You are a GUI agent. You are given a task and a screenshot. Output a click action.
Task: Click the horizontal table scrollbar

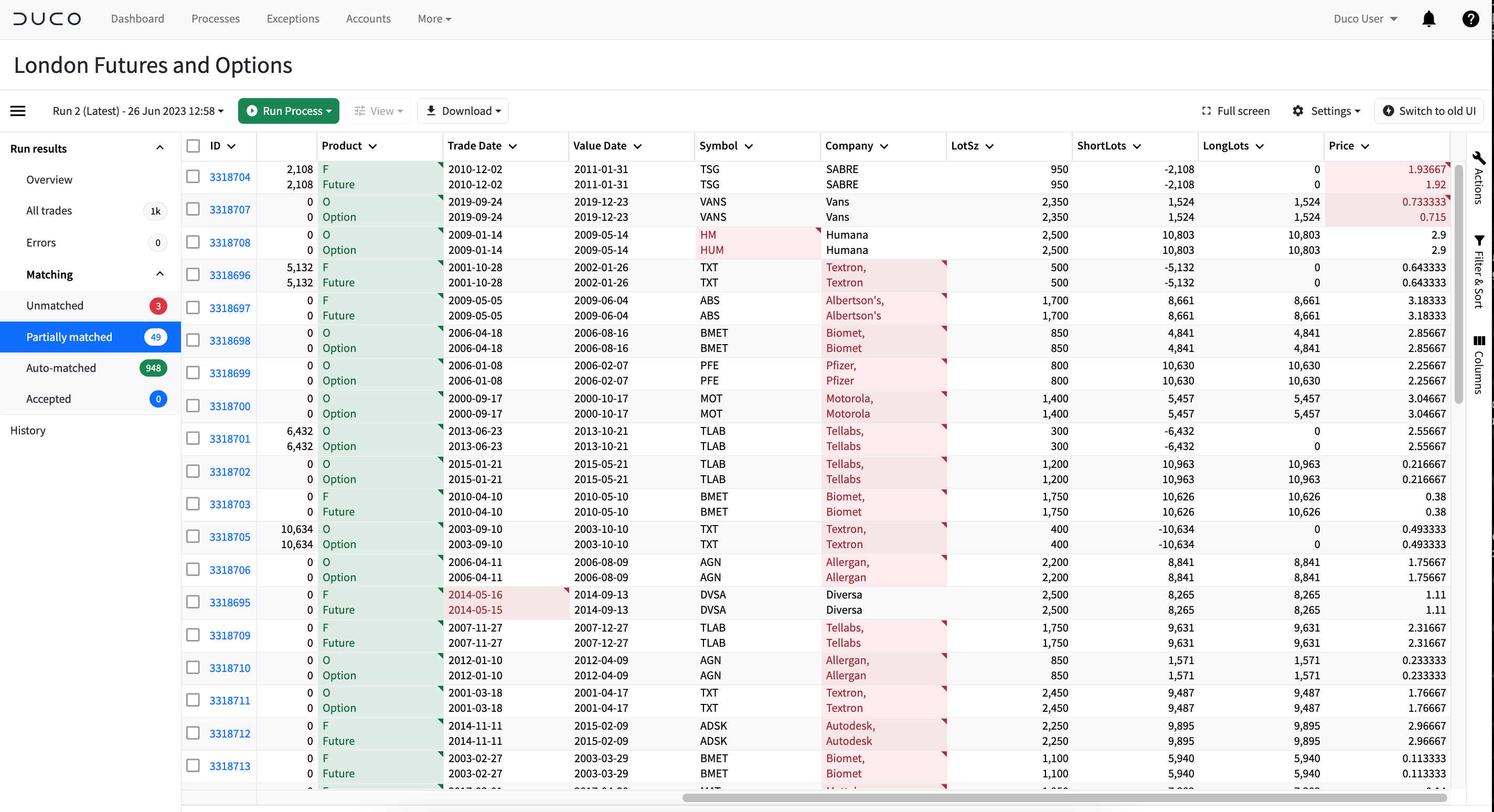[1064, 797]
